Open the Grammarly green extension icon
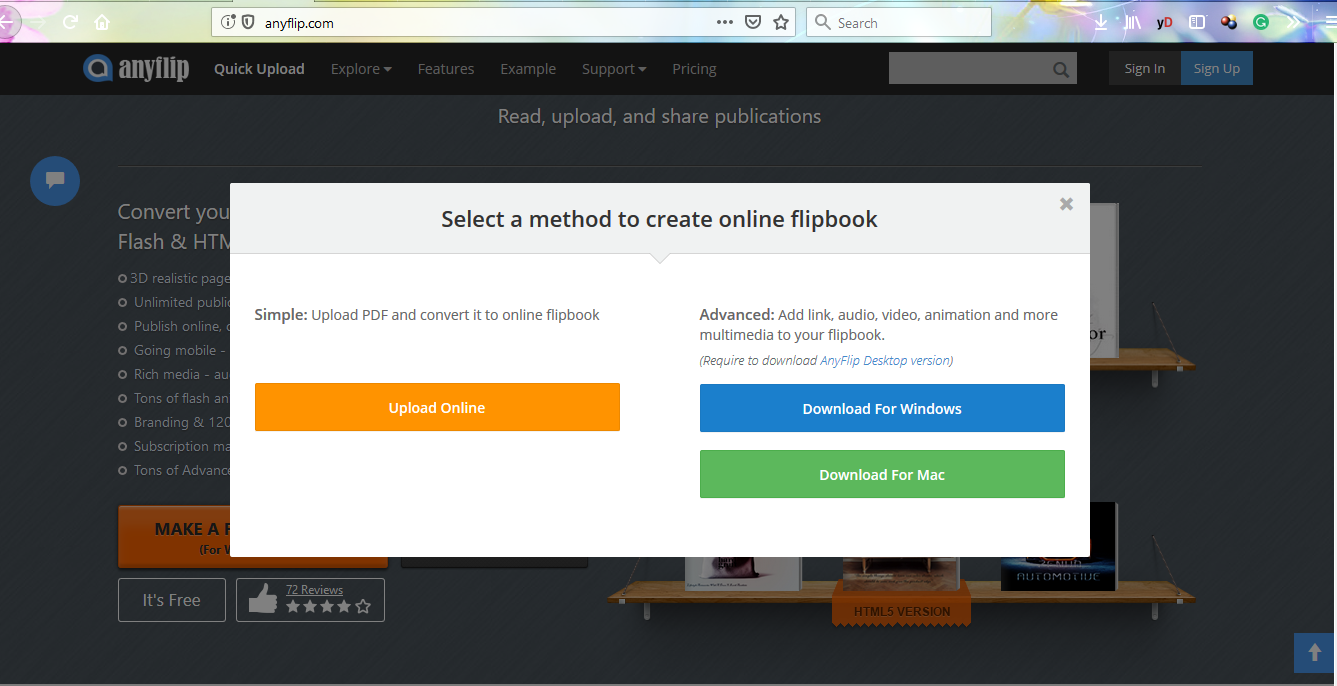This screenshot has width=1337, height=686. 1261,22
